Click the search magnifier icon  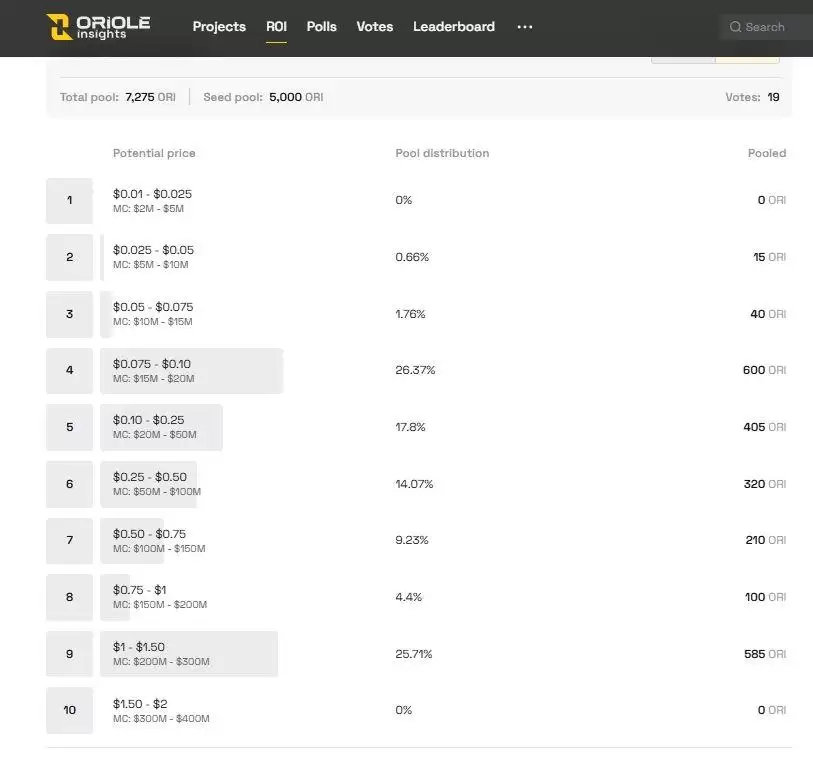(x=735, y=27)
